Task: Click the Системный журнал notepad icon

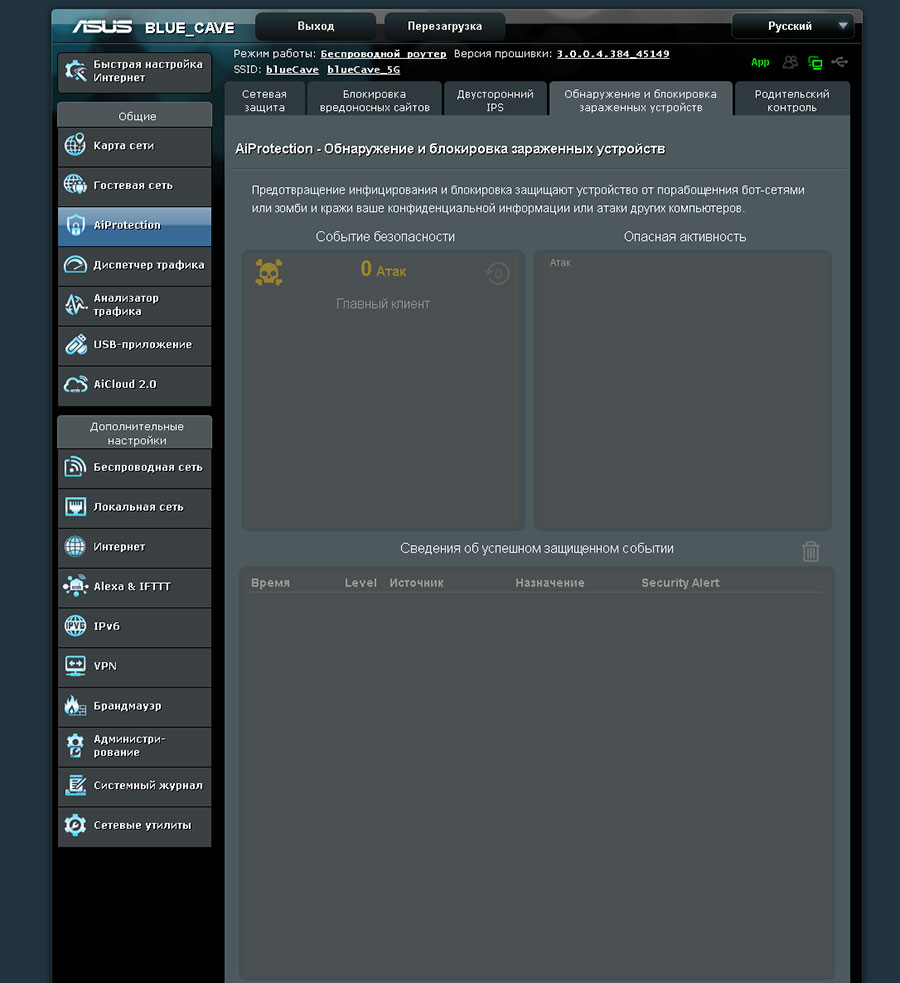Action: coord(75,786)
